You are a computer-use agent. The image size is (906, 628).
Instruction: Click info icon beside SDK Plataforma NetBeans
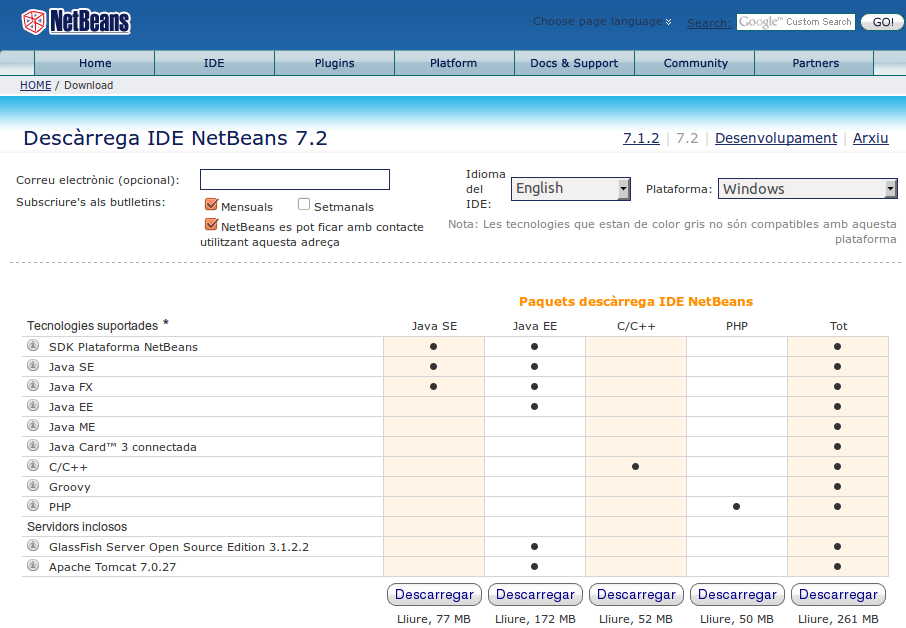[x=33, y=346]
